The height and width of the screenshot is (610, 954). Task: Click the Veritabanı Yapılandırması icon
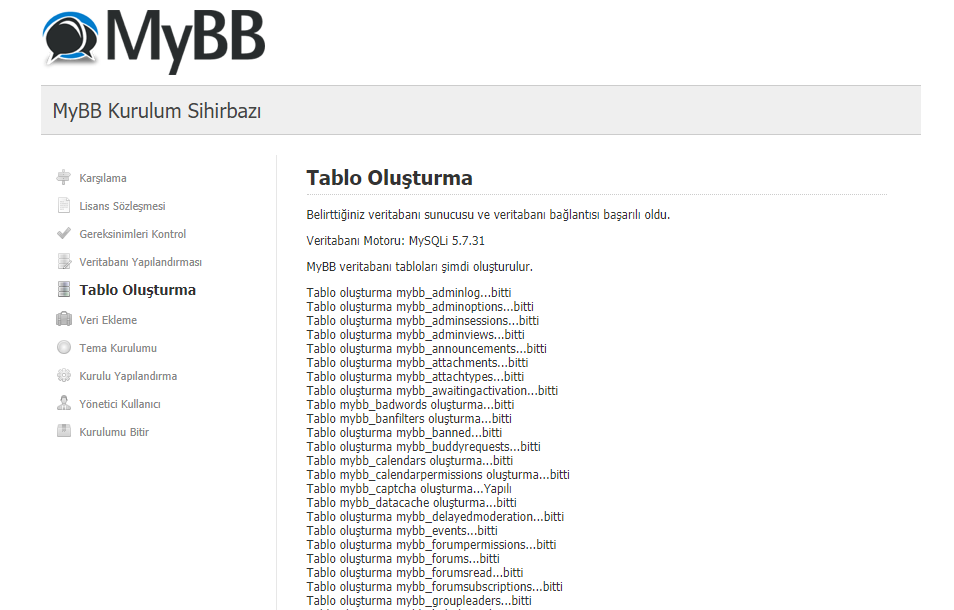[x=64, y=262]
